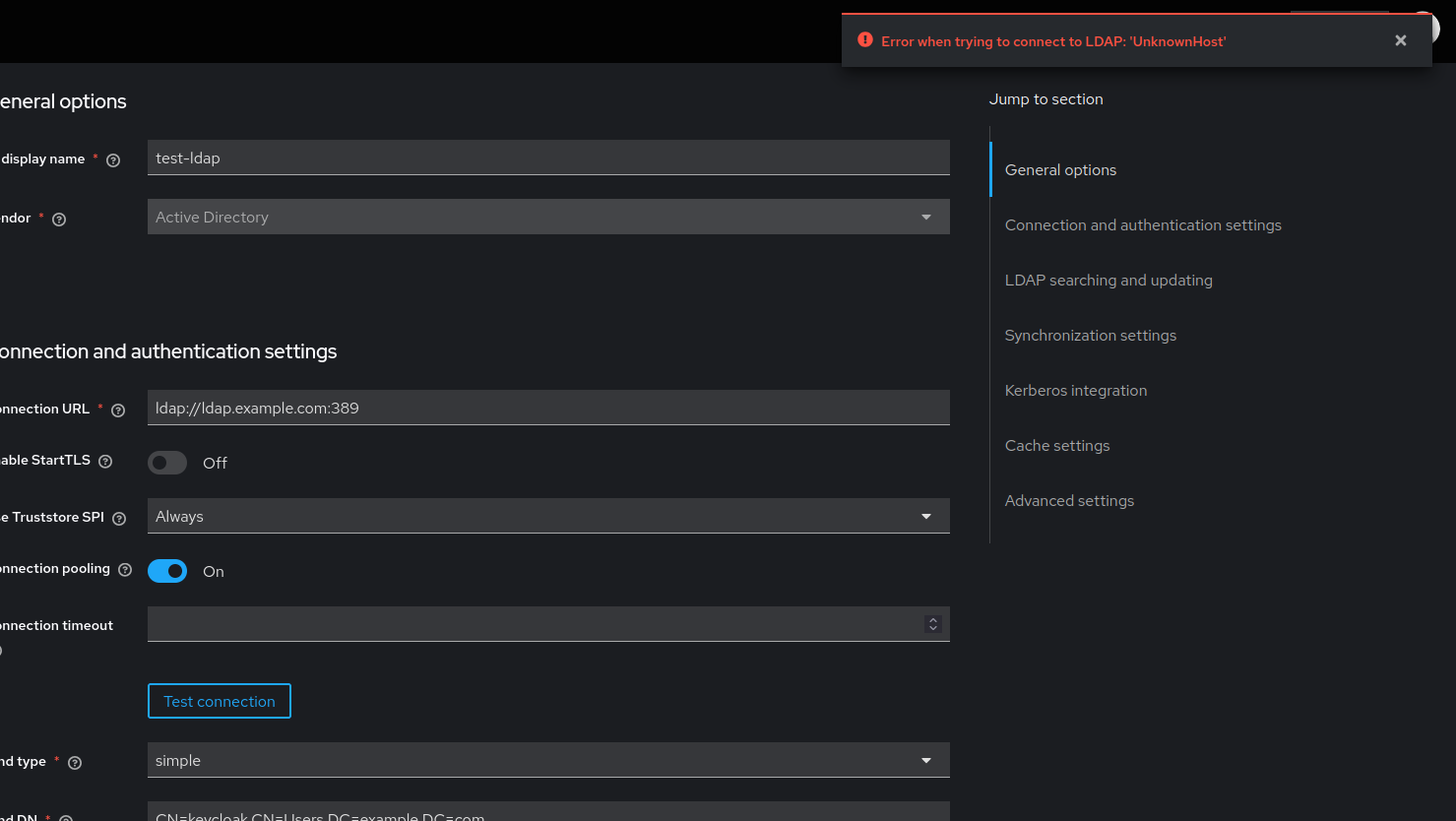This screenshot has width=1456, height=821.
Task: Enable the StartTLS toggle
Action: coord(166,462)
